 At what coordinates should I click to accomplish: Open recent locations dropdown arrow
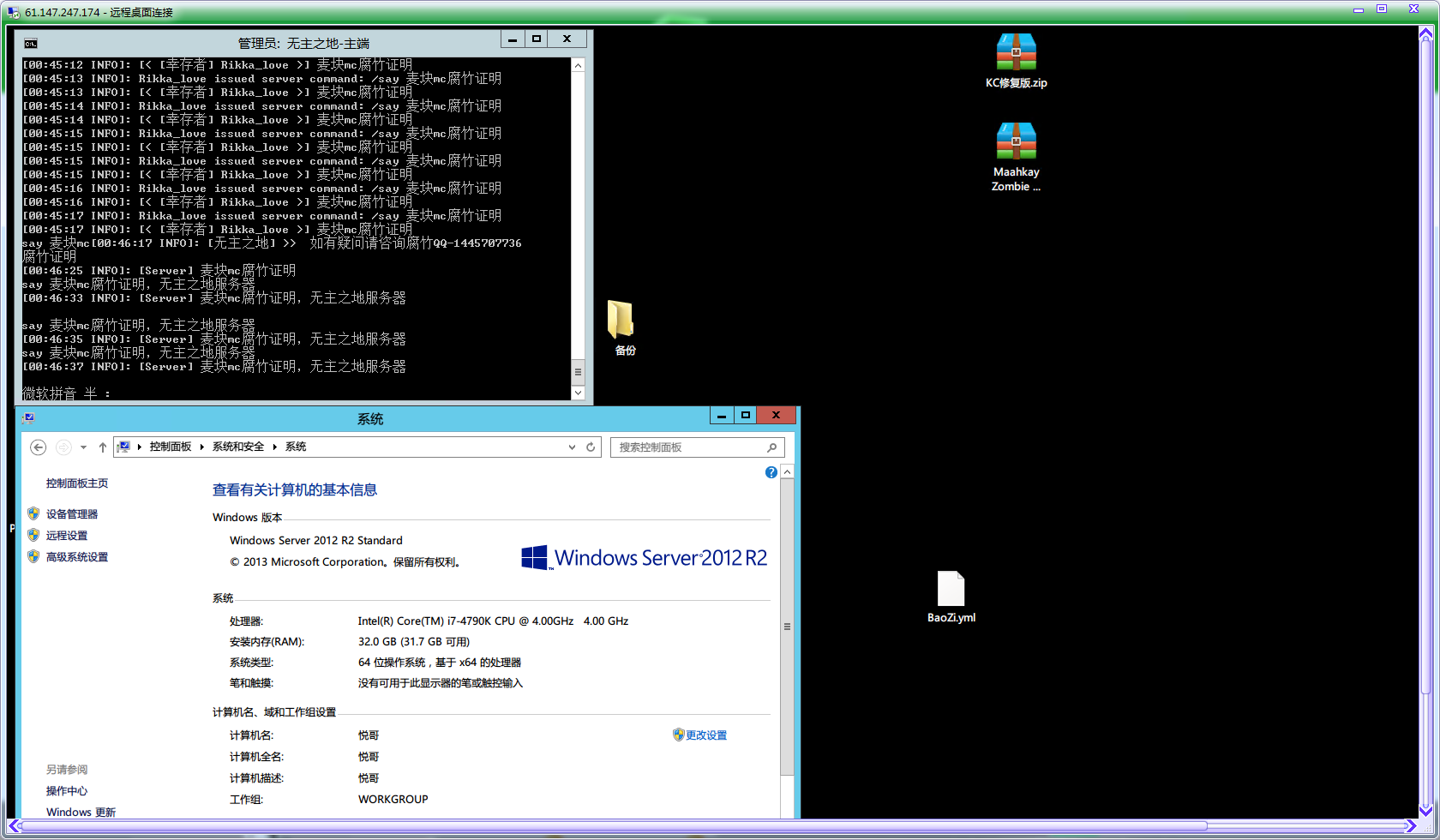pos(83,447)
